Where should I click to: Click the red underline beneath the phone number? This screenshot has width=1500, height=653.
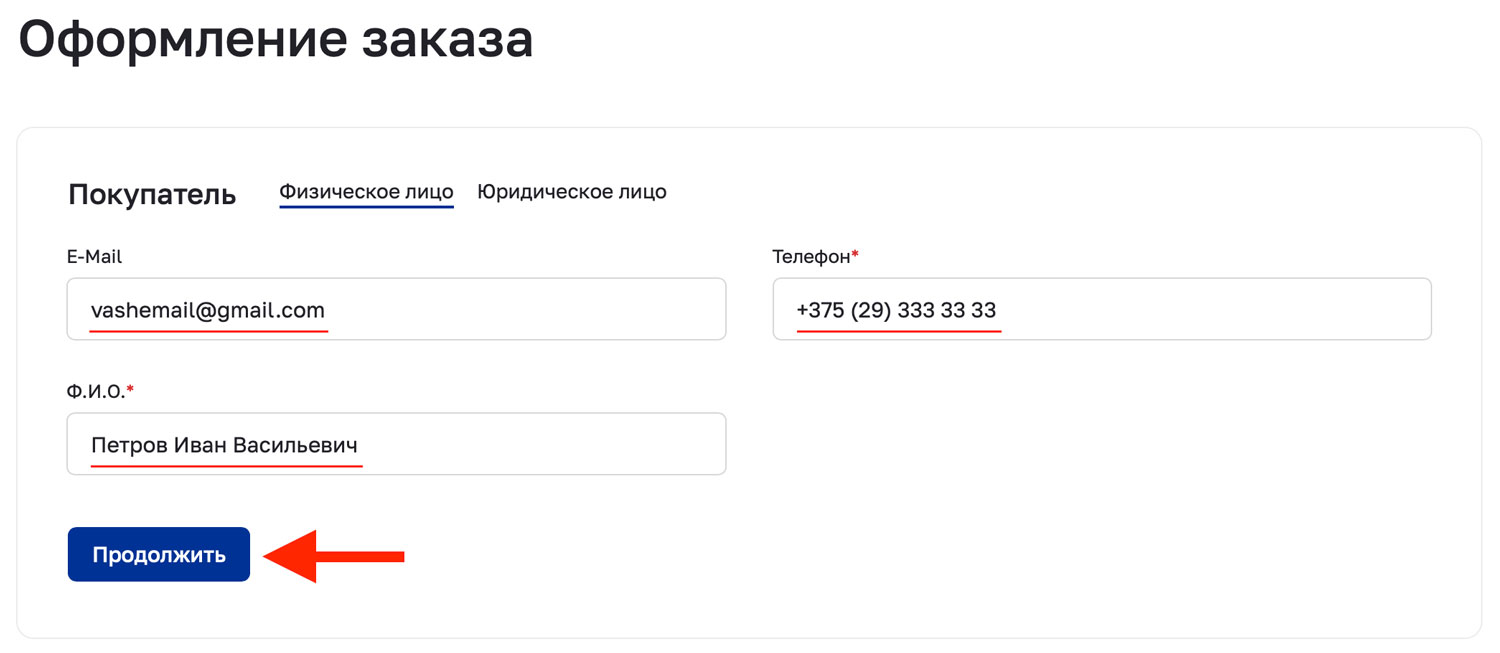click(x=898, y=330)
